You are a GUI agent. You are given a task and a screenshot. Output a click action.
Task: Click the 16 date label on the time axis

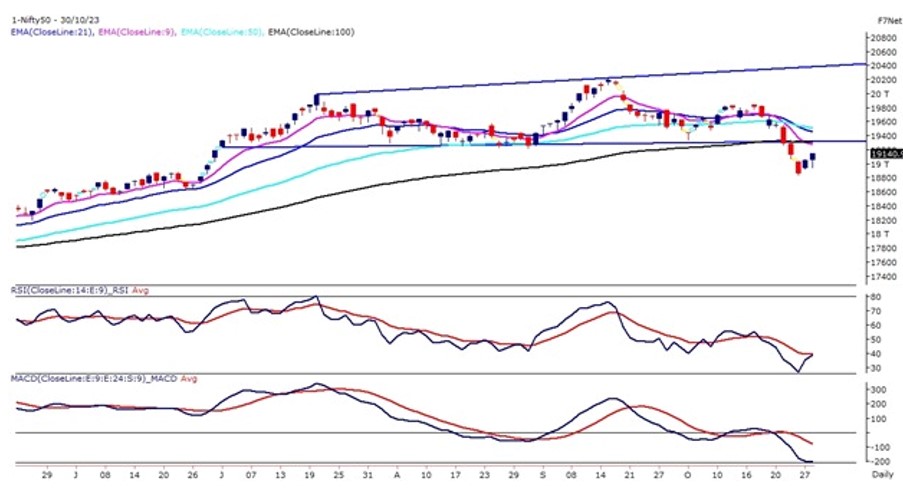[x=746, y=475]
